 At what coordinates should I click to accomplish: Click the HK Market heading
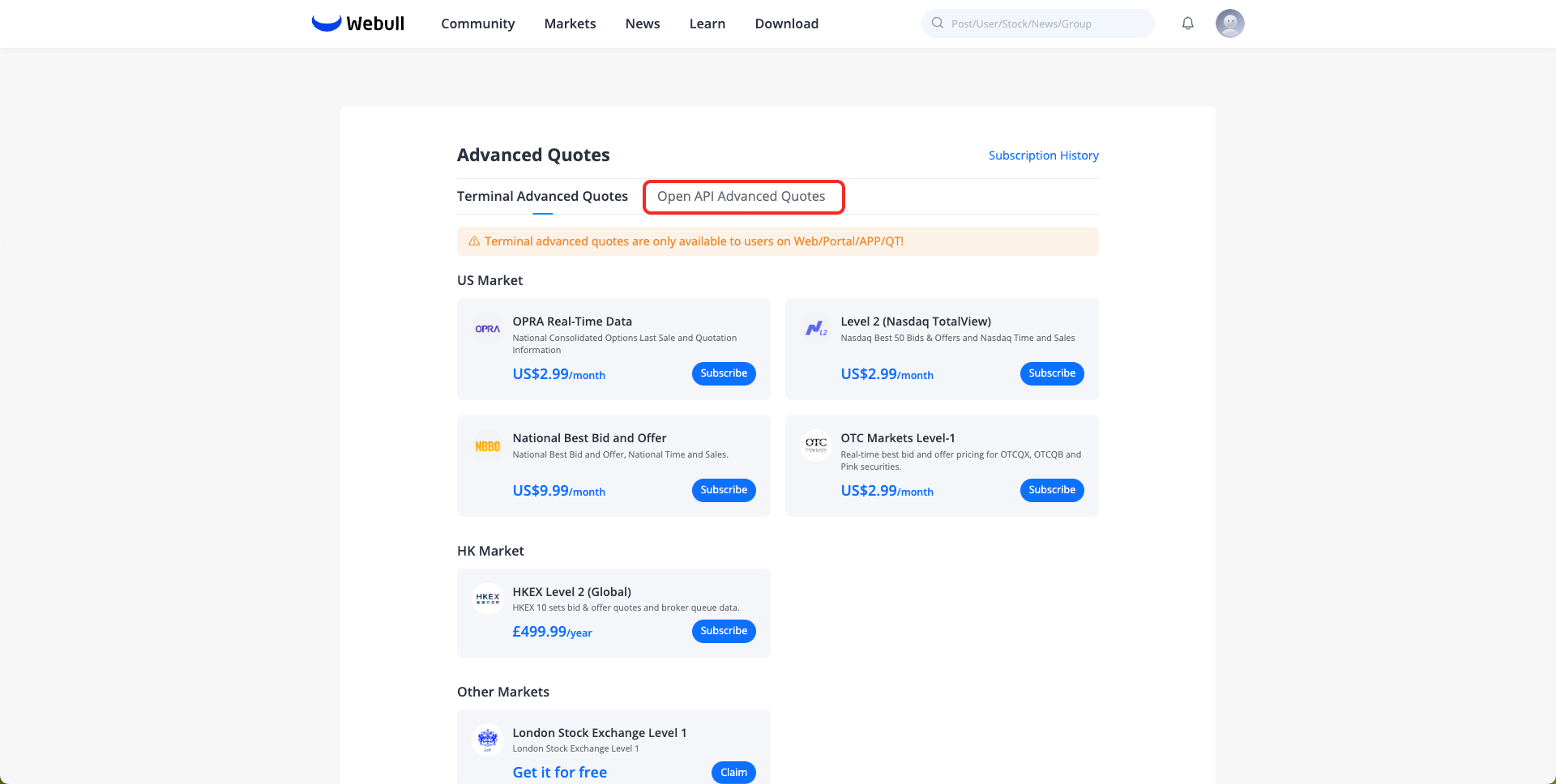(490, 551)
